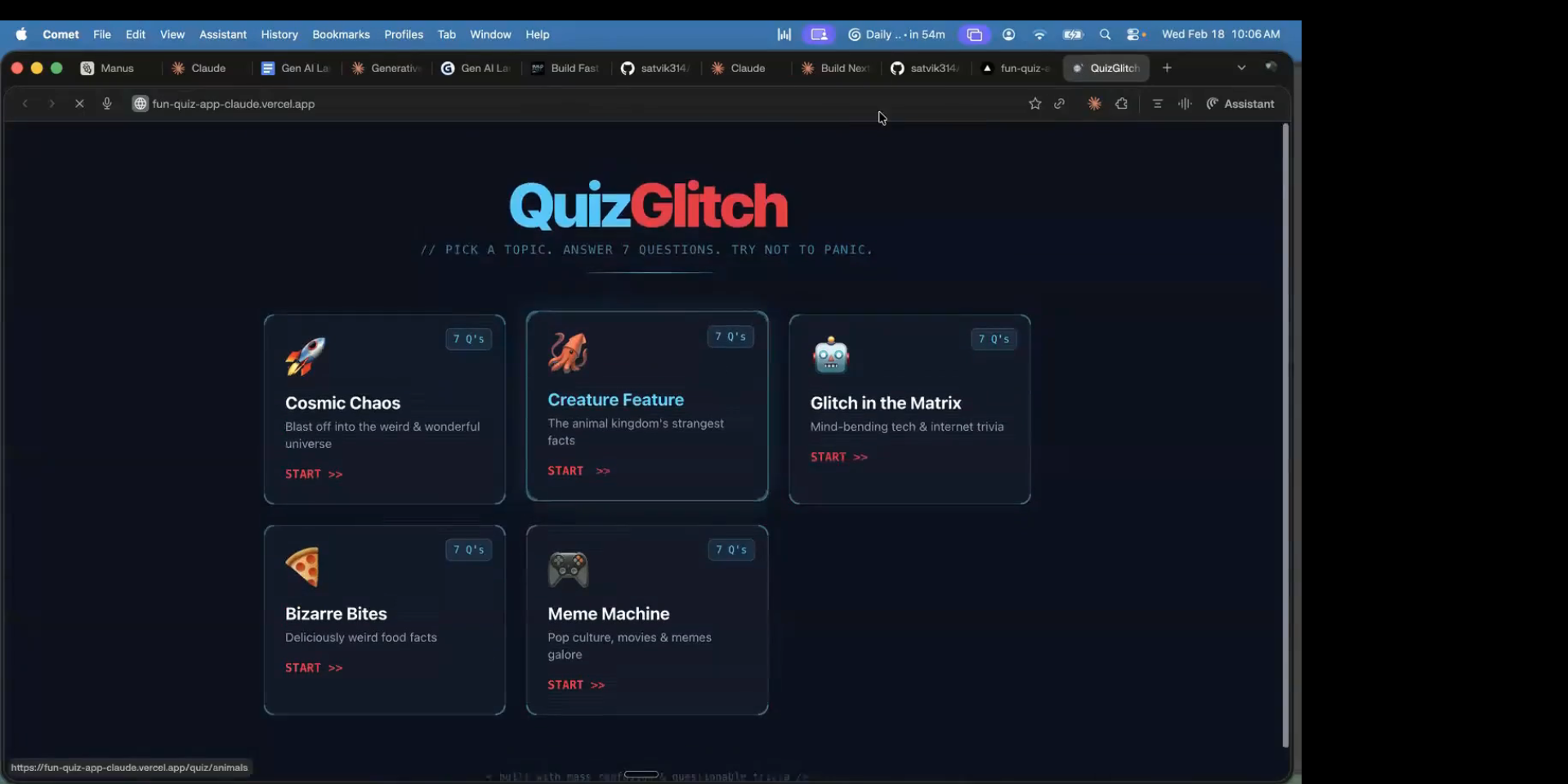Open the Bookmarks menu
The image size is (1568, 784).
pos(341,34)
